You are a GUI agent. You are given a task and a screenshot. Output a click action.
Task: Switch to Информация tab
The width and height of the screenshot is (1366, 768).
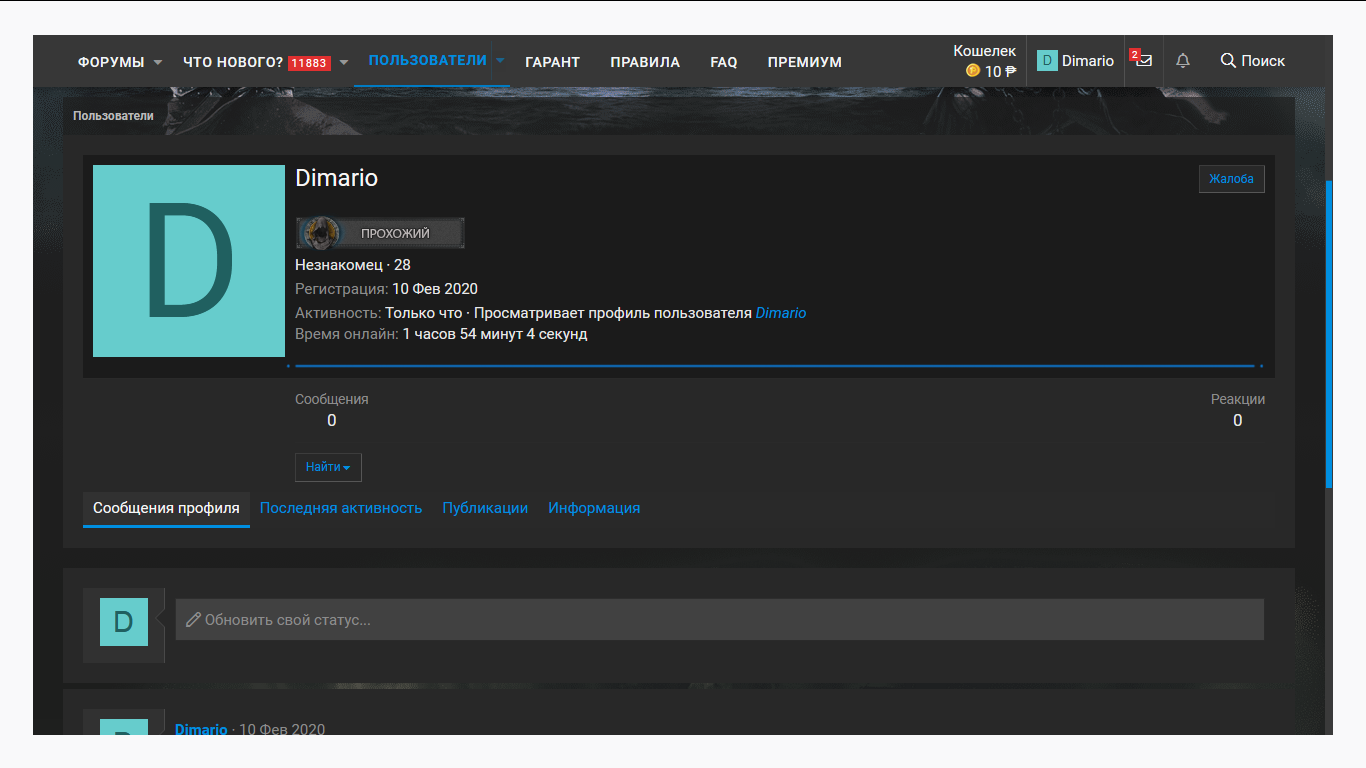[x=594, y=508]
